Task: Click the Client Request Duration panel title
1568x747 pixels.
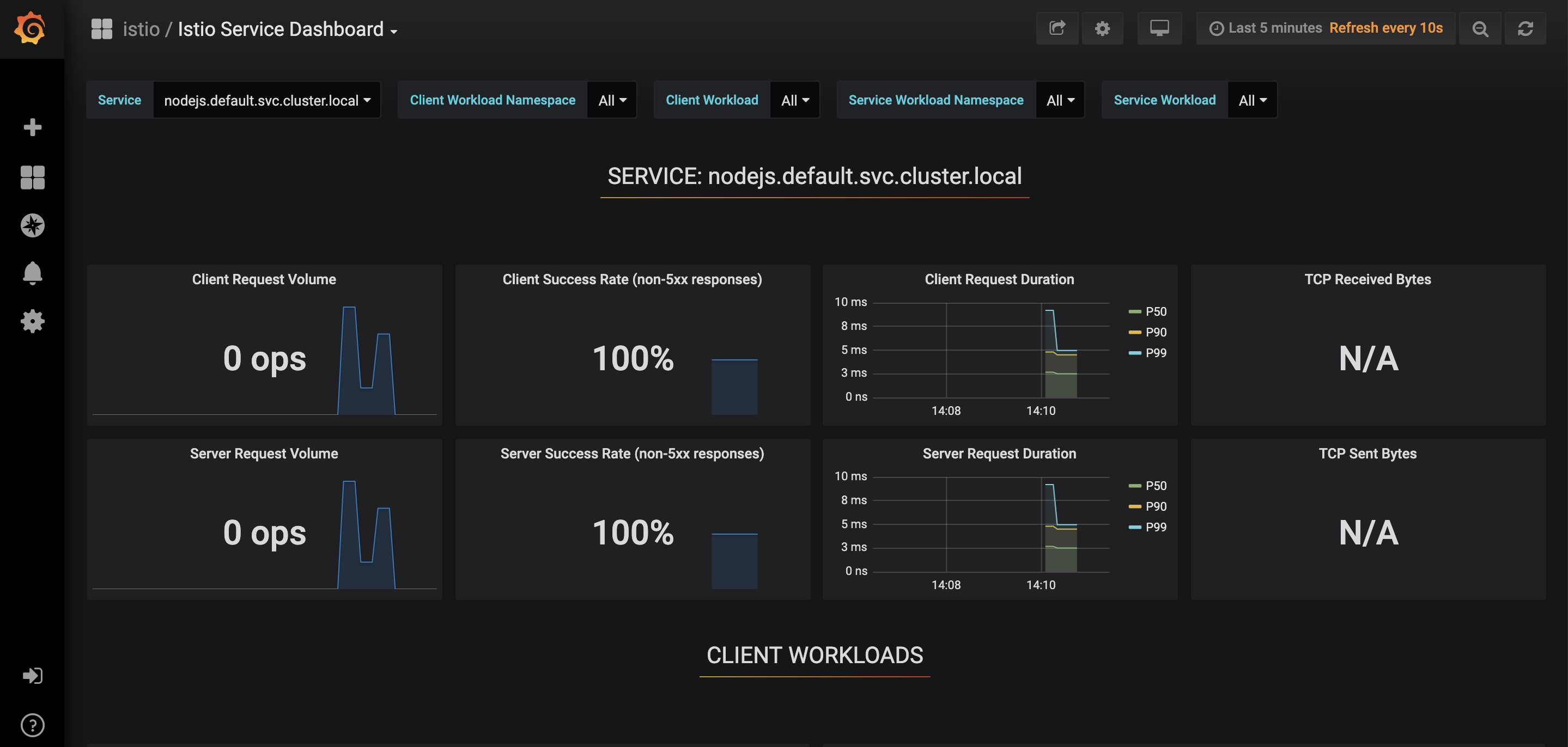Action: coord(999,279)
